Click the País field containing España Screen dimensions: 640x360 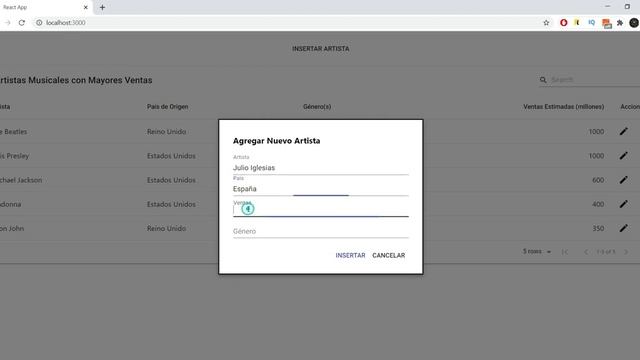(x=320, y=189)
